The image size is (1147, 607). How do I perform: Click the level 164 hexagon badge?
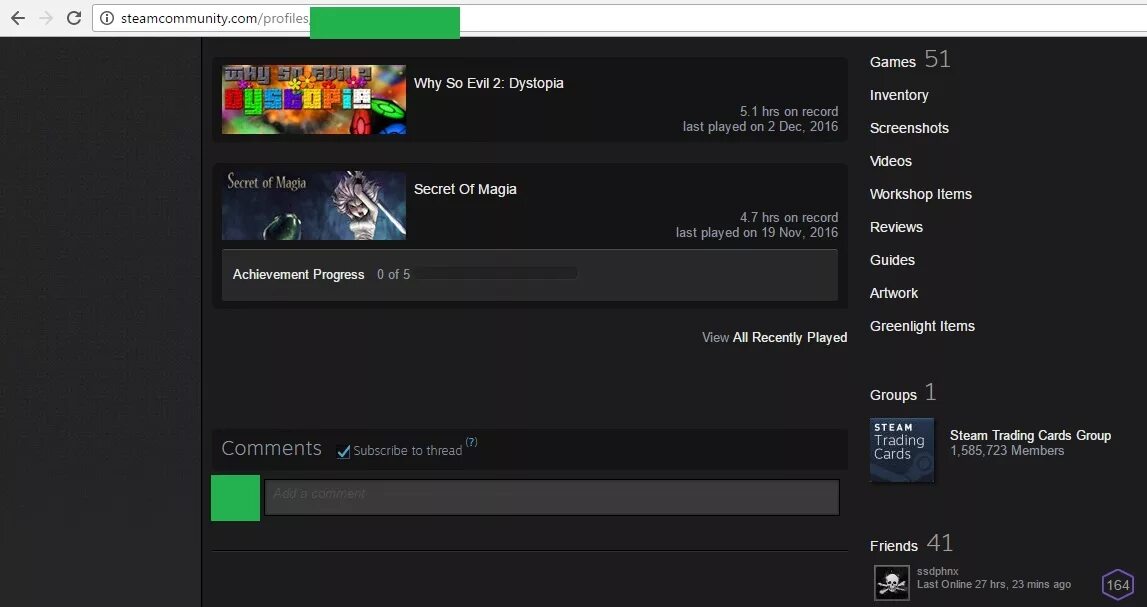tap(1118, 584)
